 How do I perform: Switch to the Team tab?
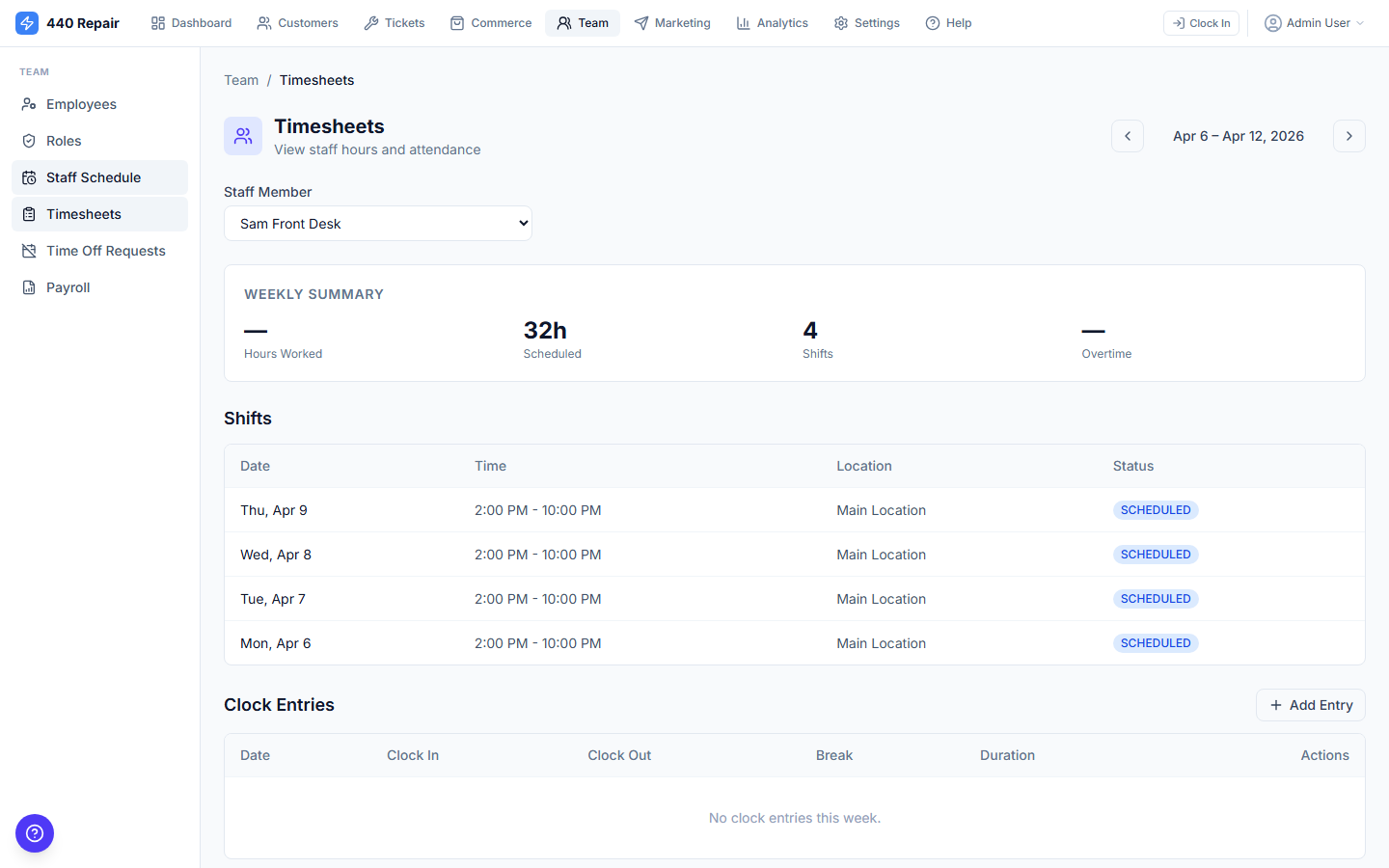pos(583,22)
